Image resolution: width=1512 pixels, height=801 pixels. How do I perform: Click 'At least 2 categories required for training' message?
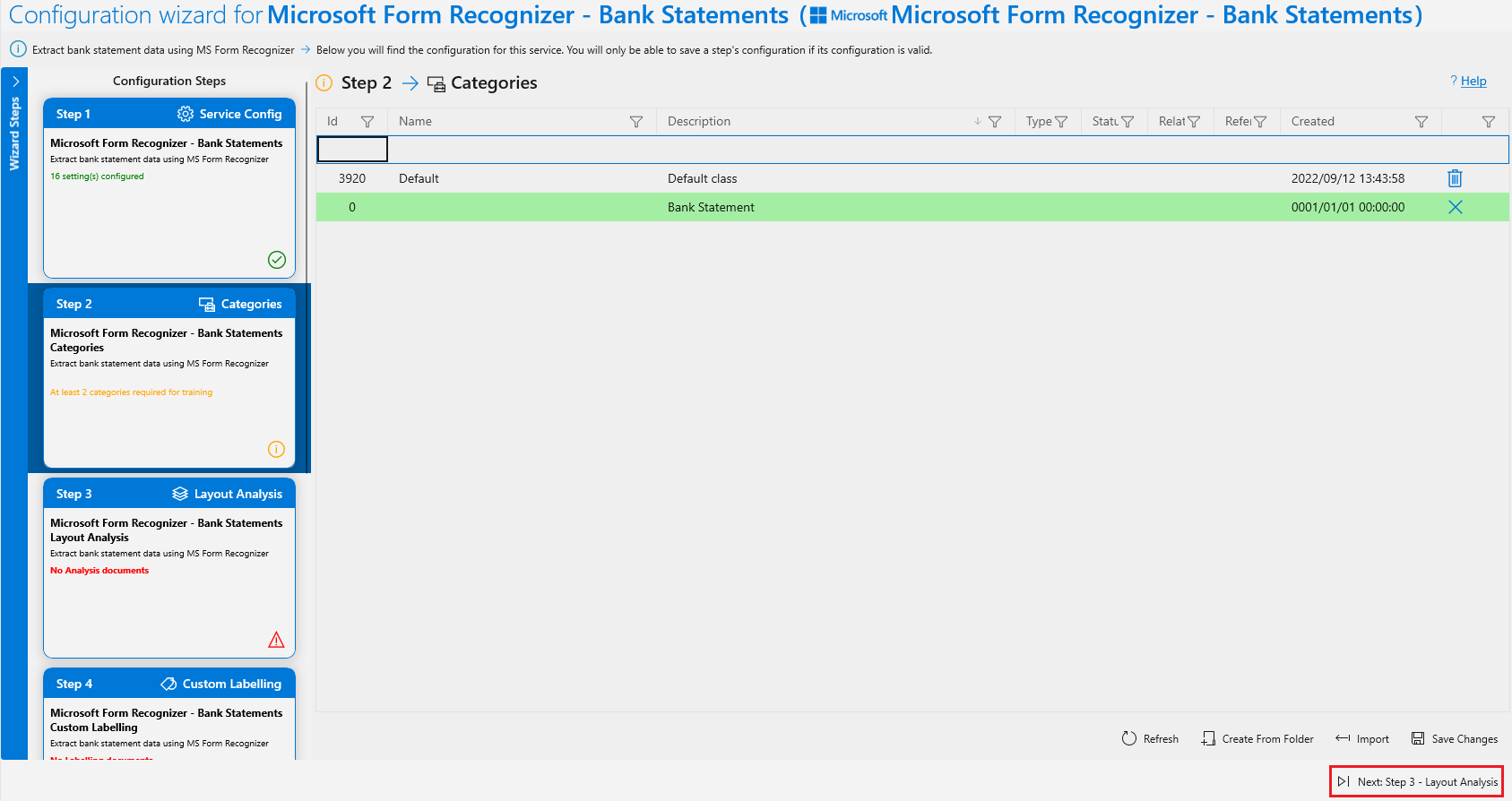pyautogui.click(x=131, y=392)
